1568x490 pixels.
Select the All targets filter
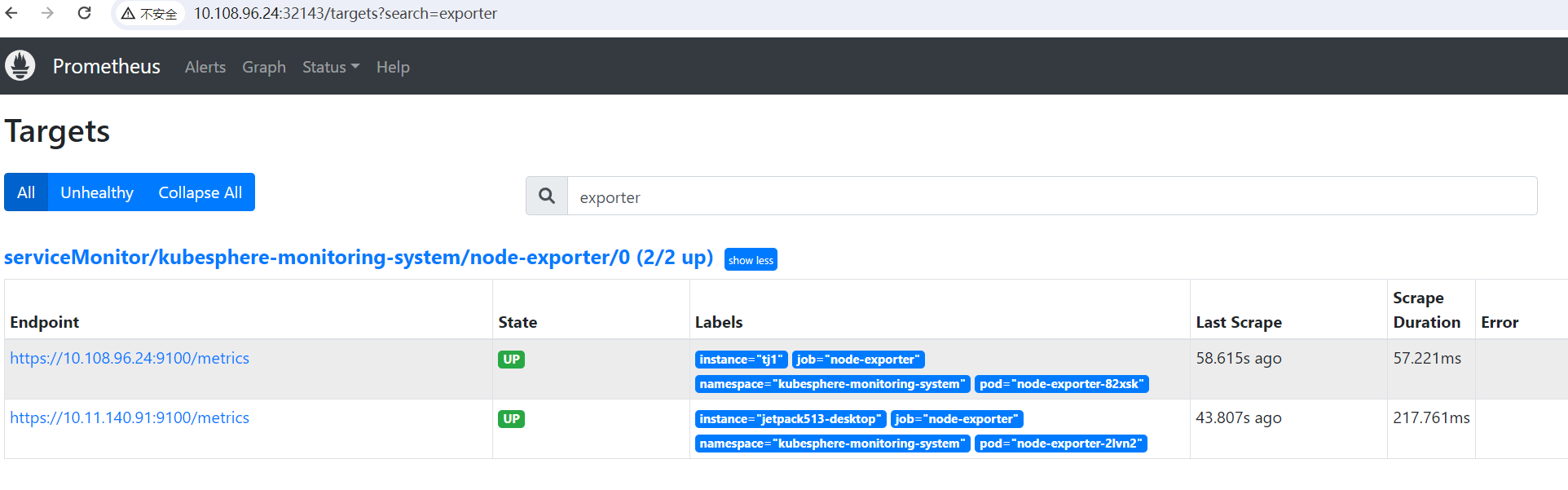click(x=26, y=192)
